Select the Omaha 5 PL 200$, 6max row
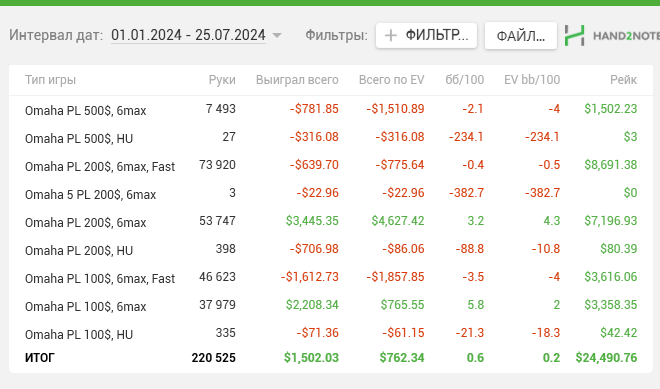Screen dimensions: 660x389 click(x=331, y=193)
